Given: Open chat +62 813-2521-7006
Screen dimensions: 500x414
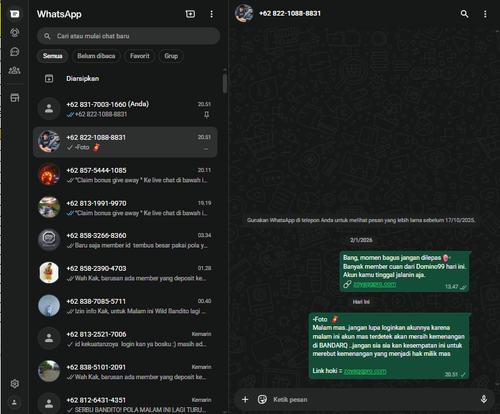Looking at the screenshot, I should pyautogui.click(x=125, y=339).
